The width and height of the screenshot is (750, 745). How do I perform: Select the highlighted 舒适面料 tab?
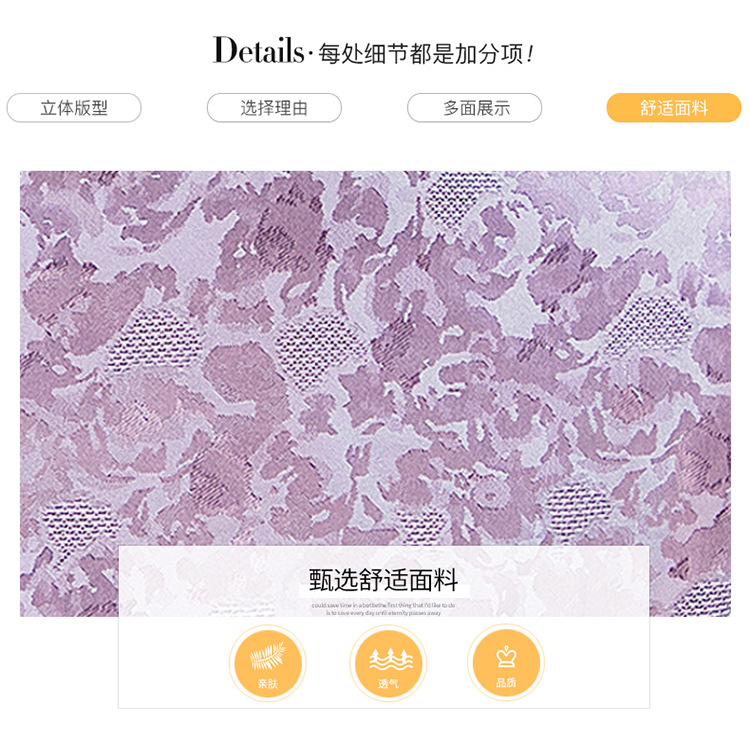pos(674,108)
